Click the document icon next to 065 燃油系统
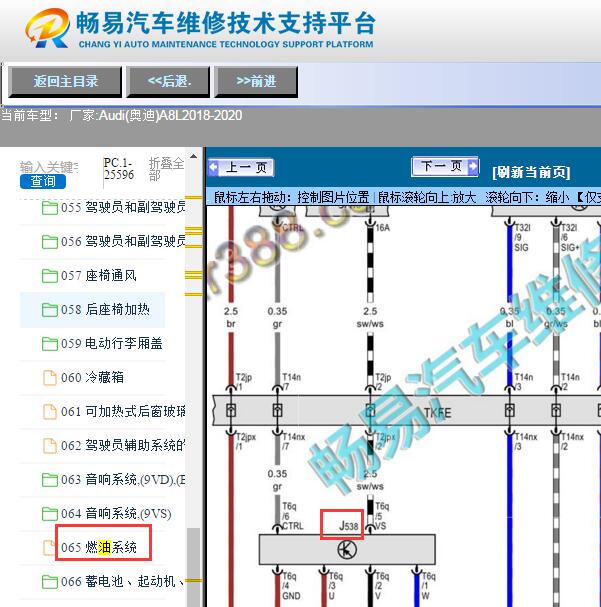Viewport: 601px width, 607px height. click(x=49, y=548)
